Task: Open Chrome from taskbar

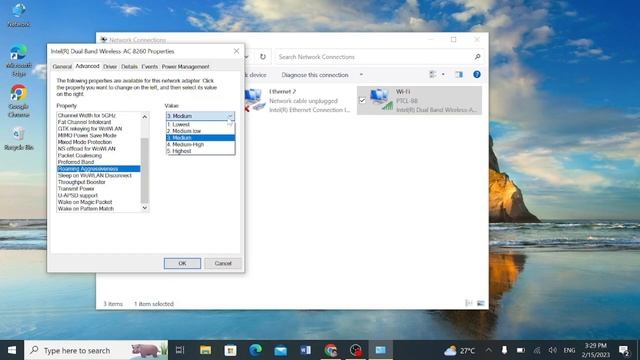Action: [x=331, y=350]
